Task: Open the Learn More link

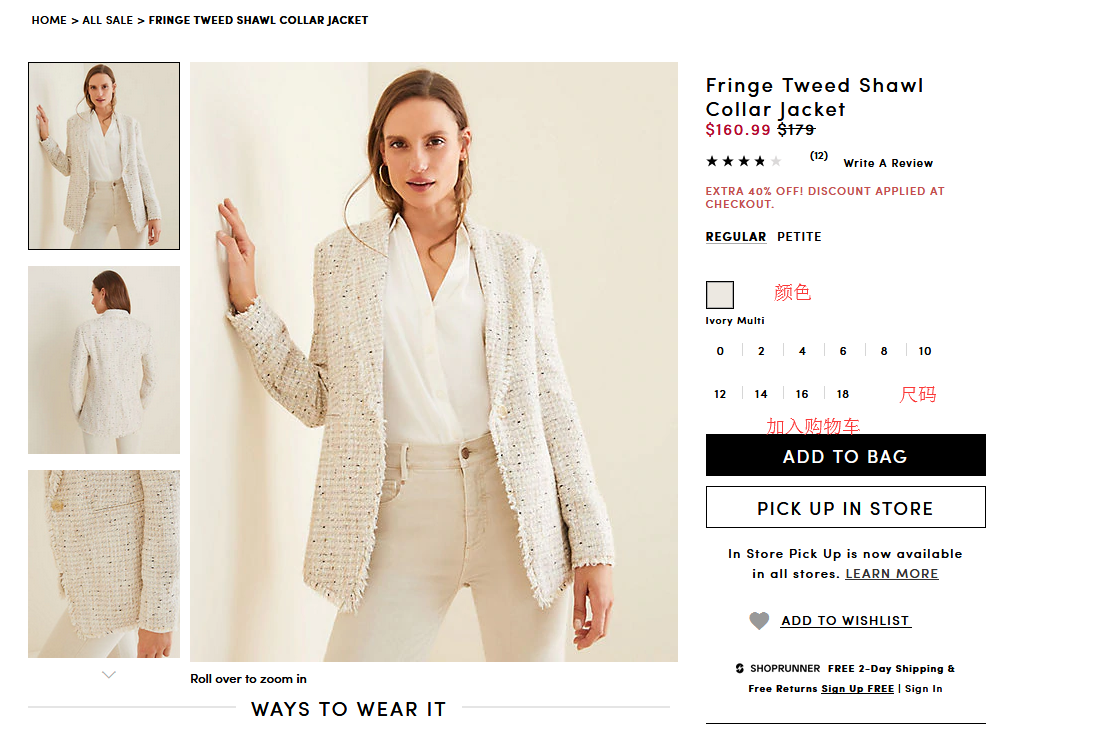Action: tap(892, 574)
